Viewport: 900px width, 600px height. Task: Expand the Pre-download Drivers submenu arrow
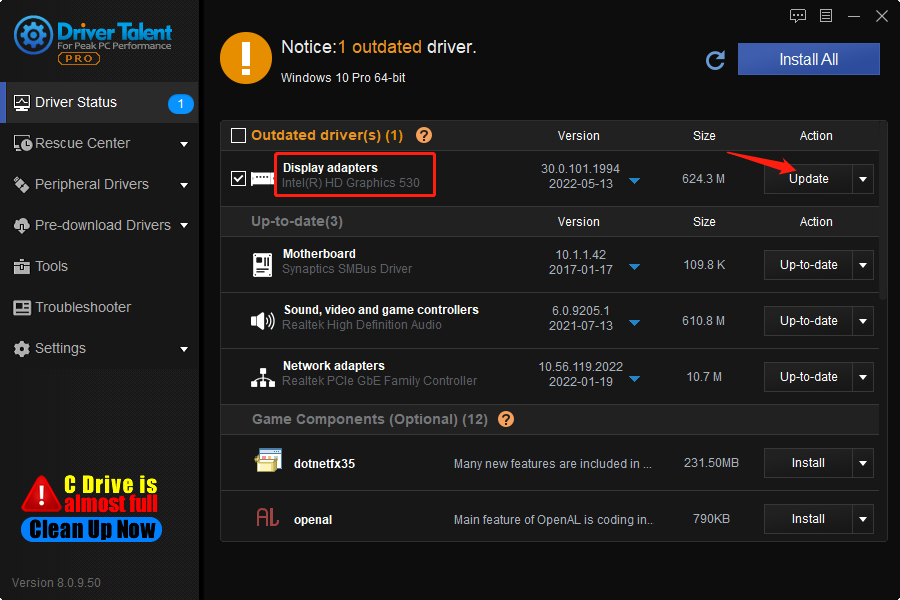184,226
